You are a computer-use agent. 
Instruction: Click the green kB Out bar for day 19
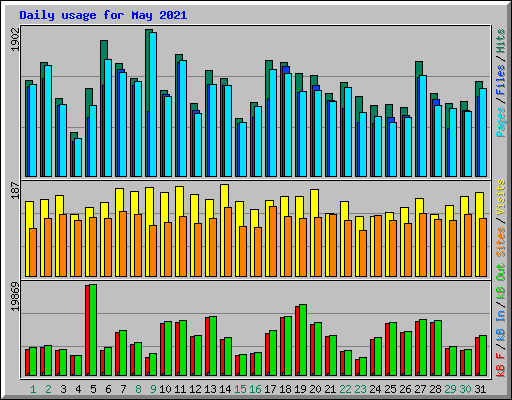303,340
